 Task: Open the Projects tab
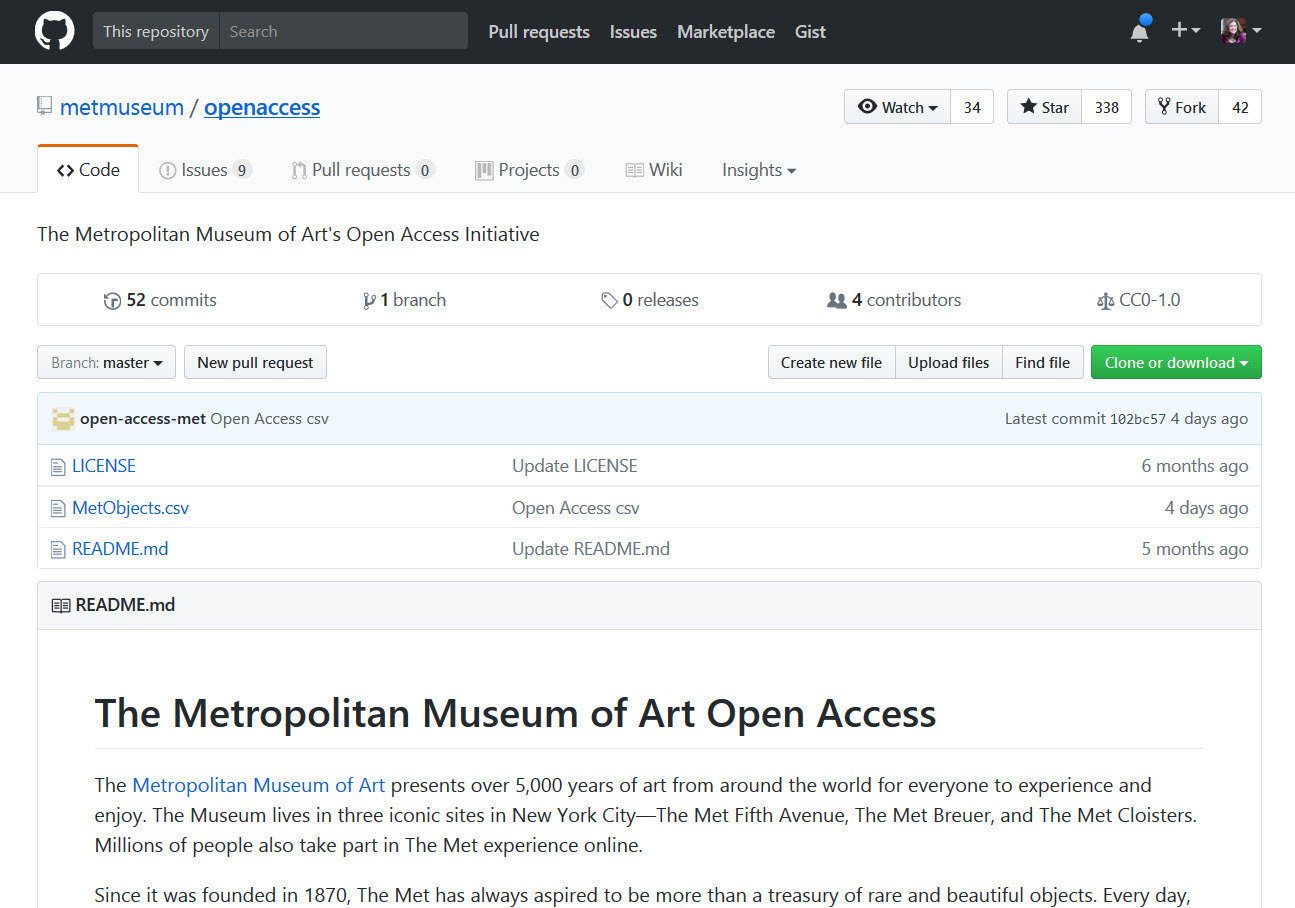(529, 170)
